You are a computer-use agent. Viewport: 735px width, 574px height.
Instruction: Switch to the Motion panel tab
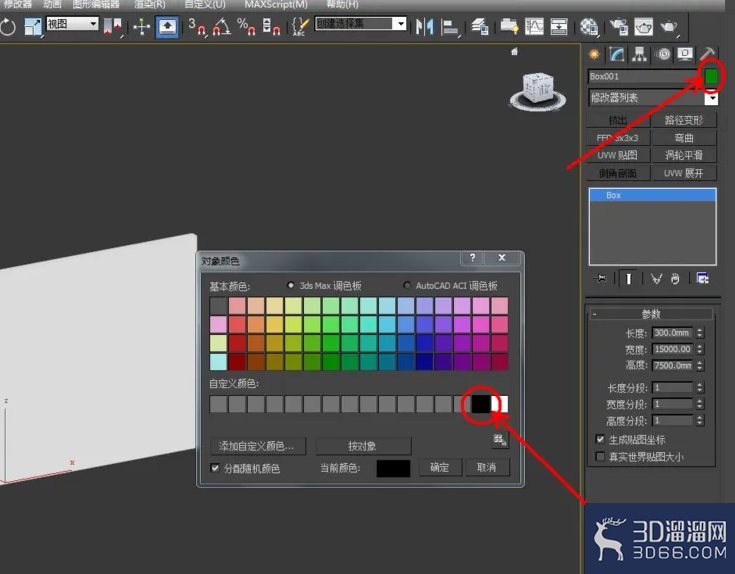[x=663, y=55]
